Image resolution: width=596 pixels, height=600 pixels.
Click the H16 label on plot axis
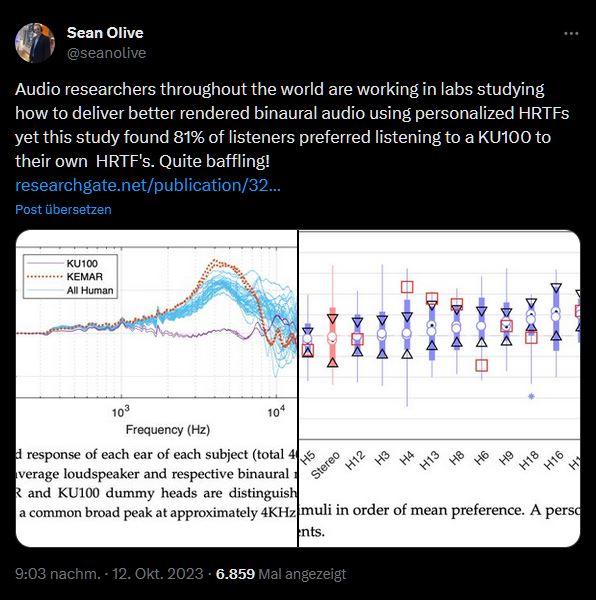(554, 460)
